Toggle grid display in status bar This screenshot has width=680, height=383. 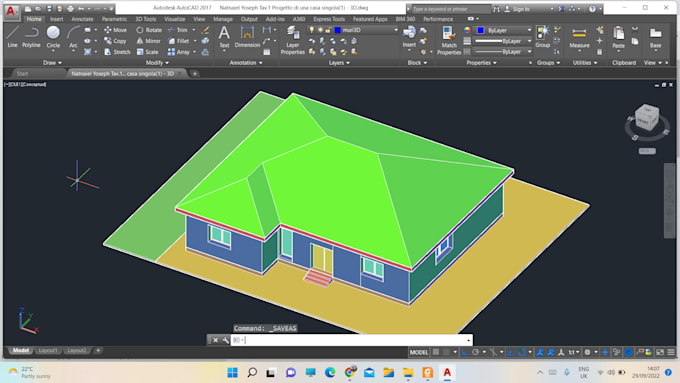click(x=436, y=352)
